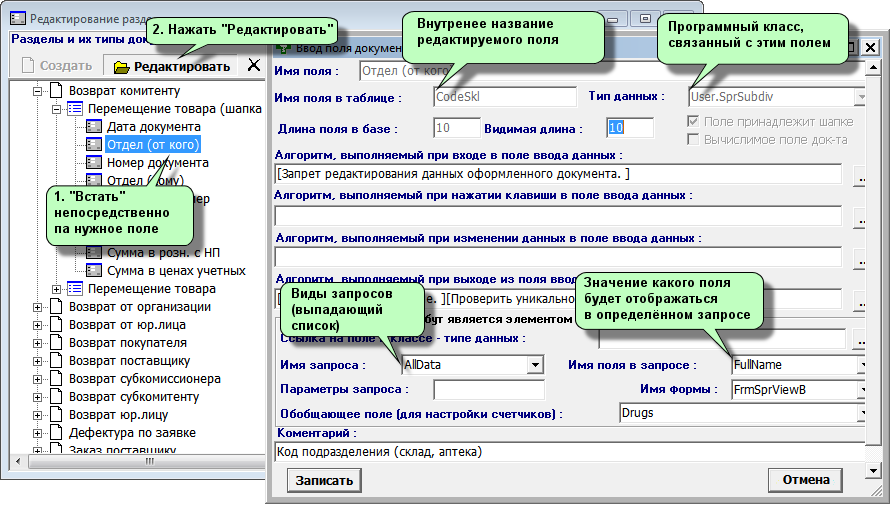Click the Редактировать toolbar button
Screen dimensions: 890x505
click(x=171, y=66)
